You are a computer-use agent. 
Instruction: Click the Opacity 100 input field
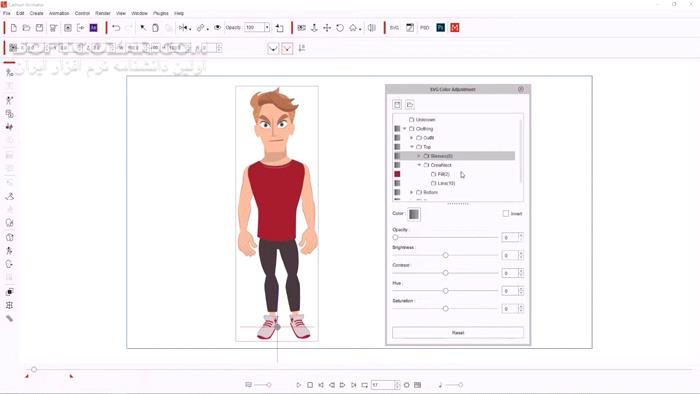coord(254,28)
